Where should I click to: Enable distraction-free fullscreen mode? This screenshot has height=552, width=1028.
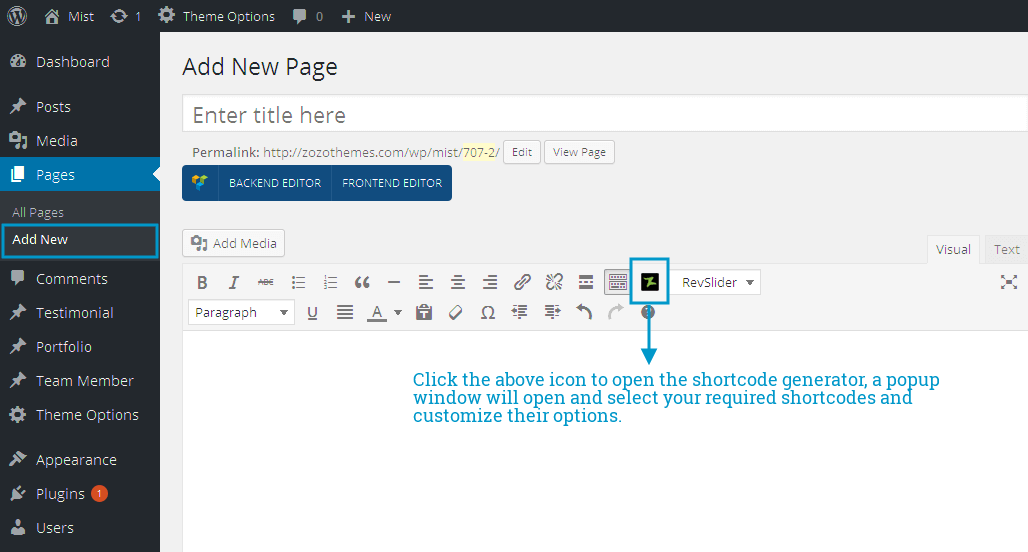click(1009, 282)
